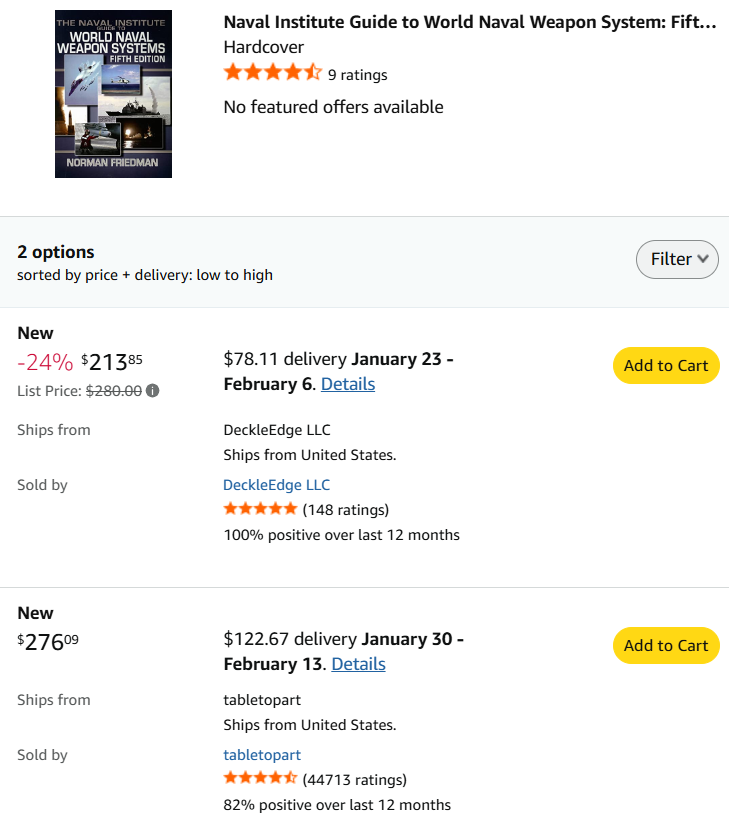
Task: Click the List Price info icon
Action: (x=153, y=391)
